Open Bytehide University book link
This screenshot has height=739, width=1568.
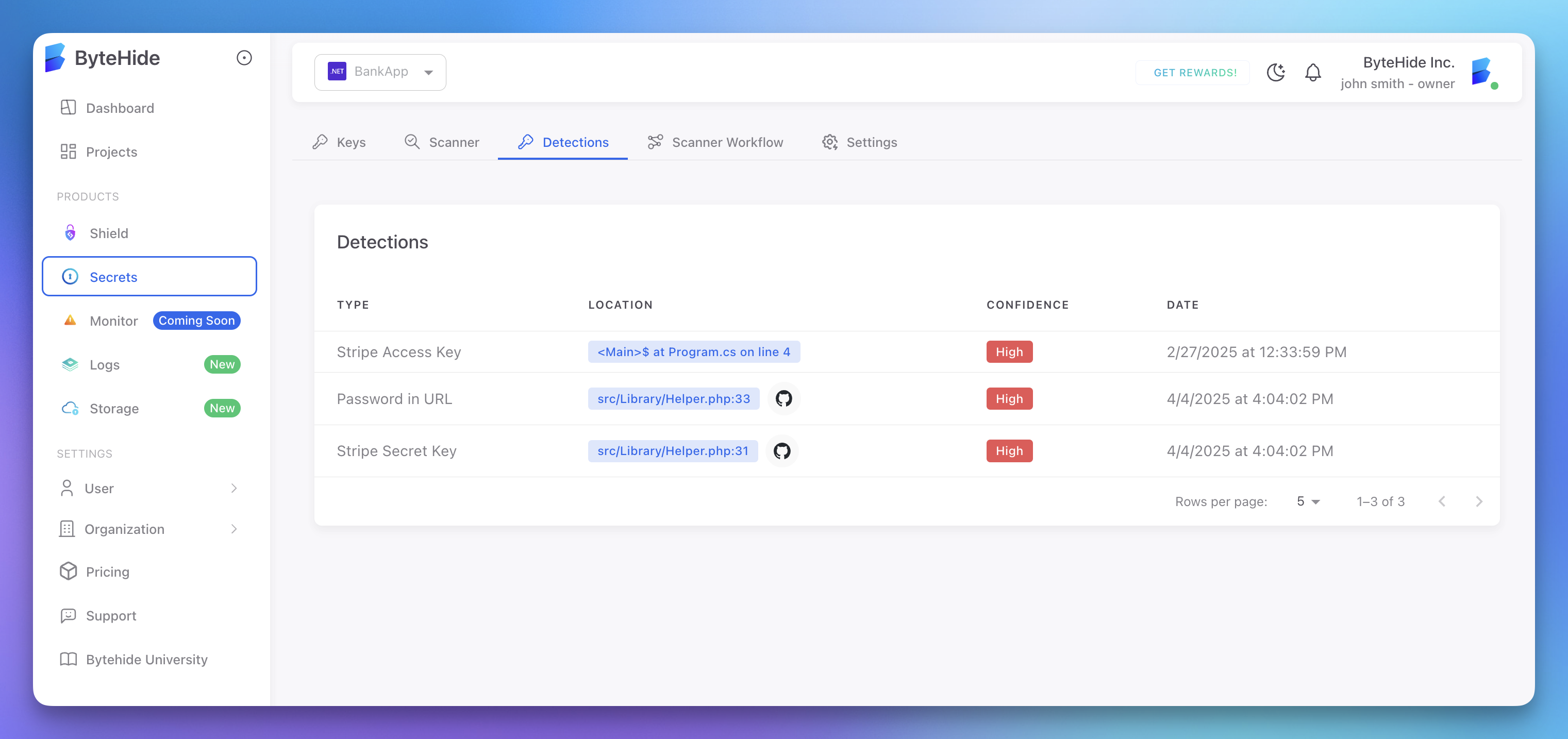click(146, 659)
